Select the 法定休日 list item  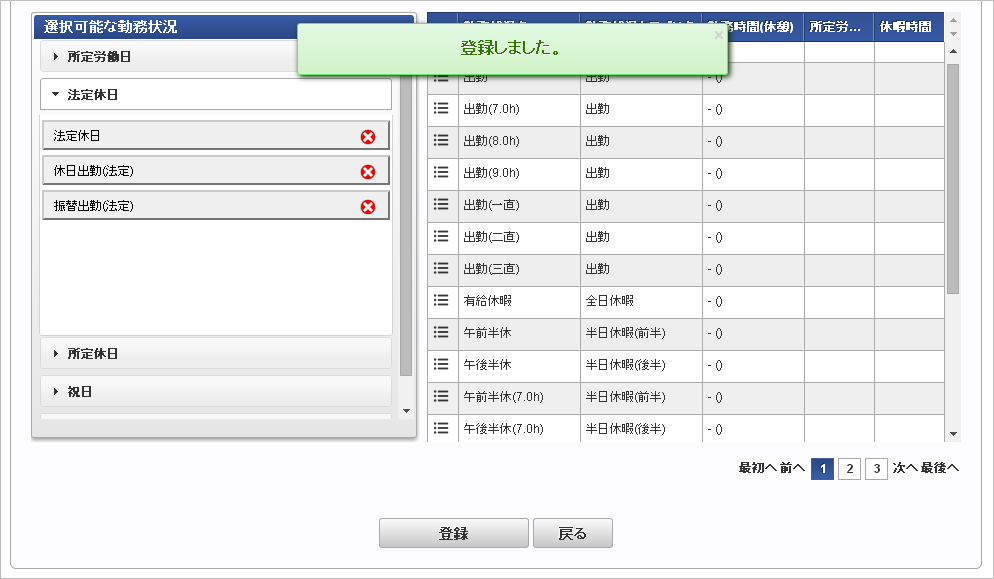click(216, 136)
